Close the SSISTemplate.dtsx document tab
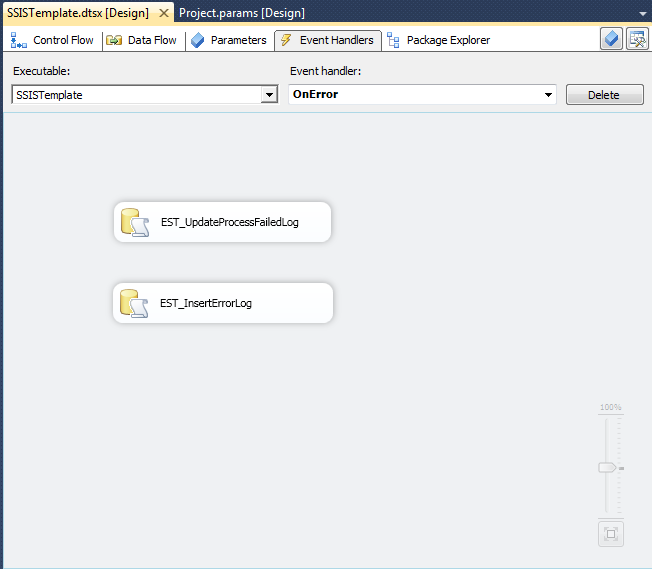Image resolution: width=652 pixels, height=569 pixels. [x=164, y=13]
